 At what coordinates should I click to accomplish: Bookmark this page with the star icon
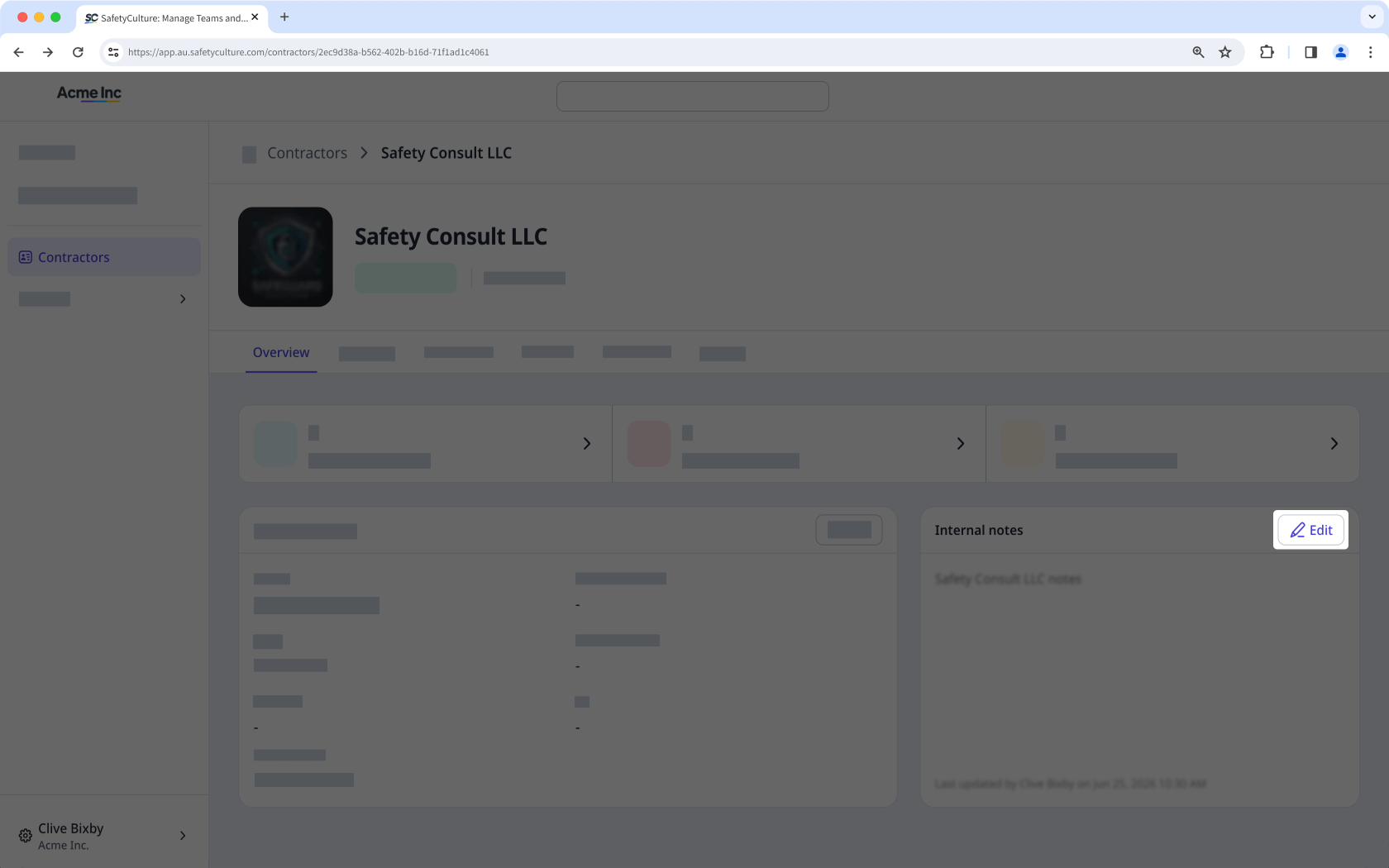[1225, 52]
